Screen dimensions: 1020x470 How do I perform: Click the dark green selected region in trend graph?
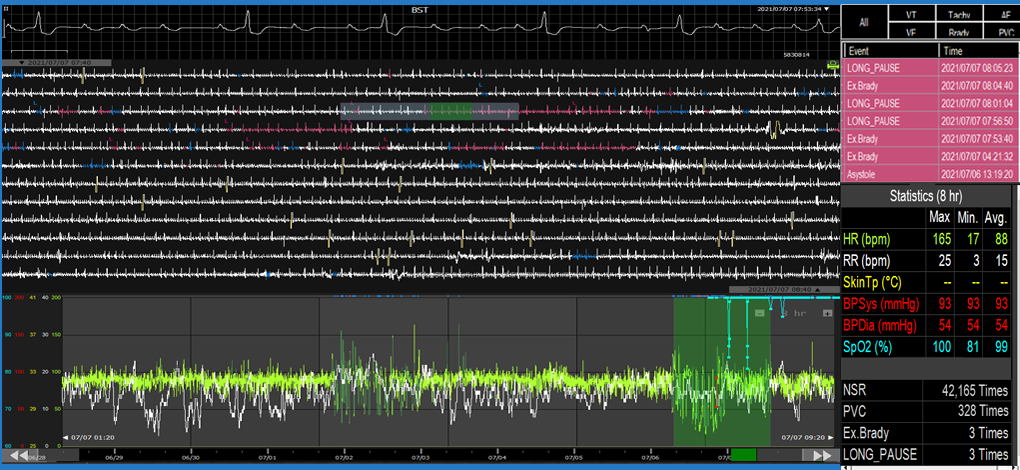(x=721, y=371)
